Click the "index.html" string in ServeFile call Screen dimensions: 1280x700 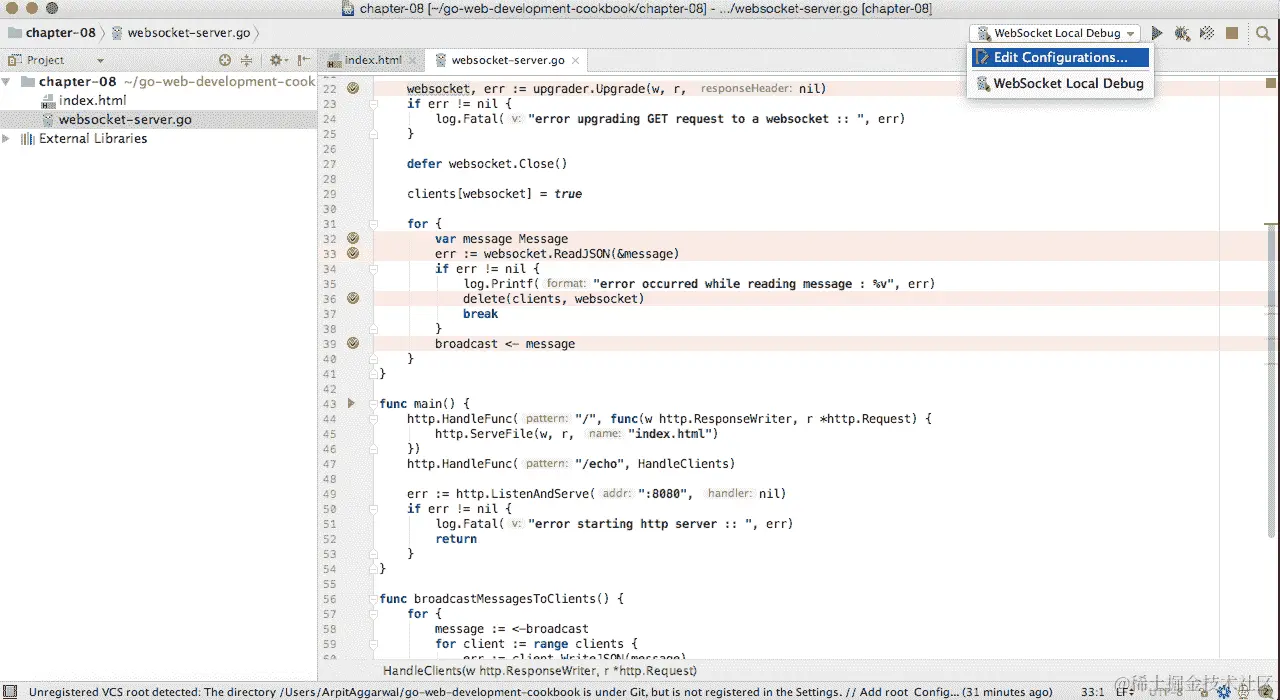point(670,434)
